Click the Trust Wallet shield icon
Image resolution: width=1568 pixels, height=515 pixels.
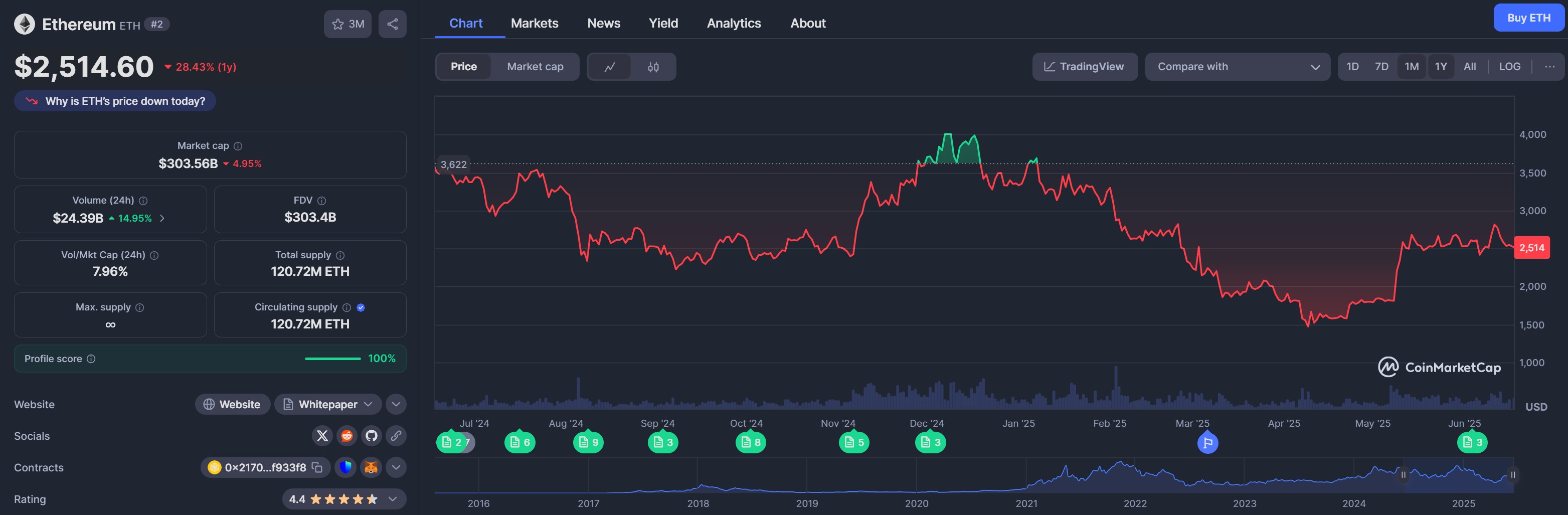(x=345, y=467)
